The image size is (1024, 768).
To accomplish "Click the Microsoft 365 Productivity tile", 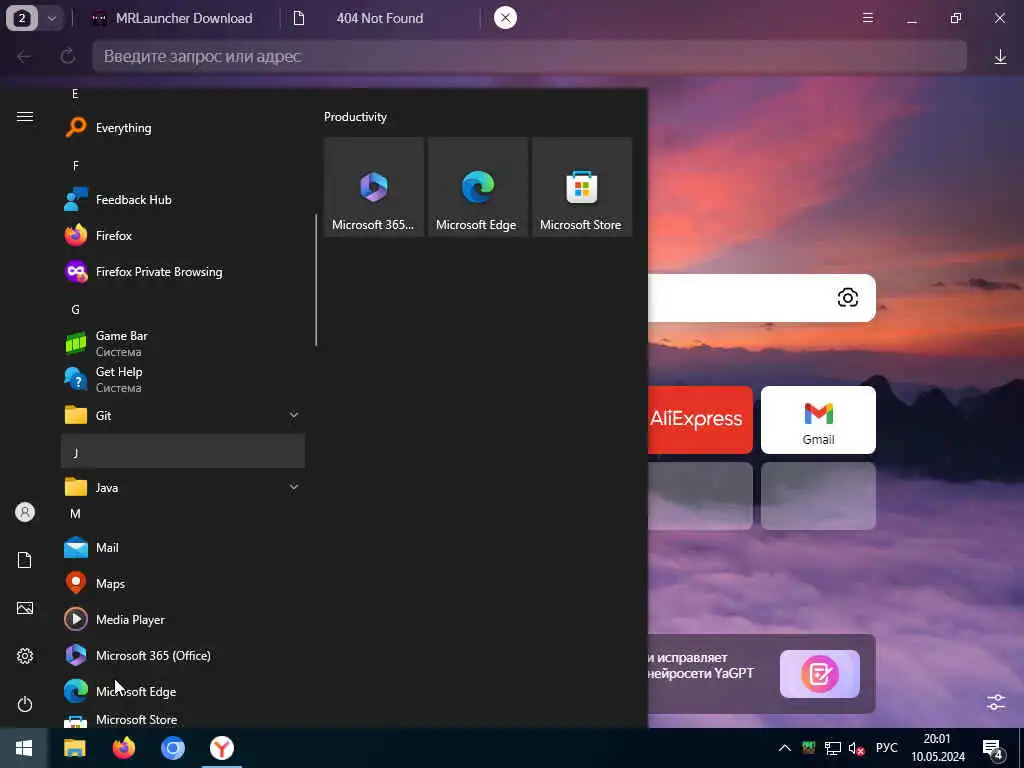I will [x=374, y=187].
